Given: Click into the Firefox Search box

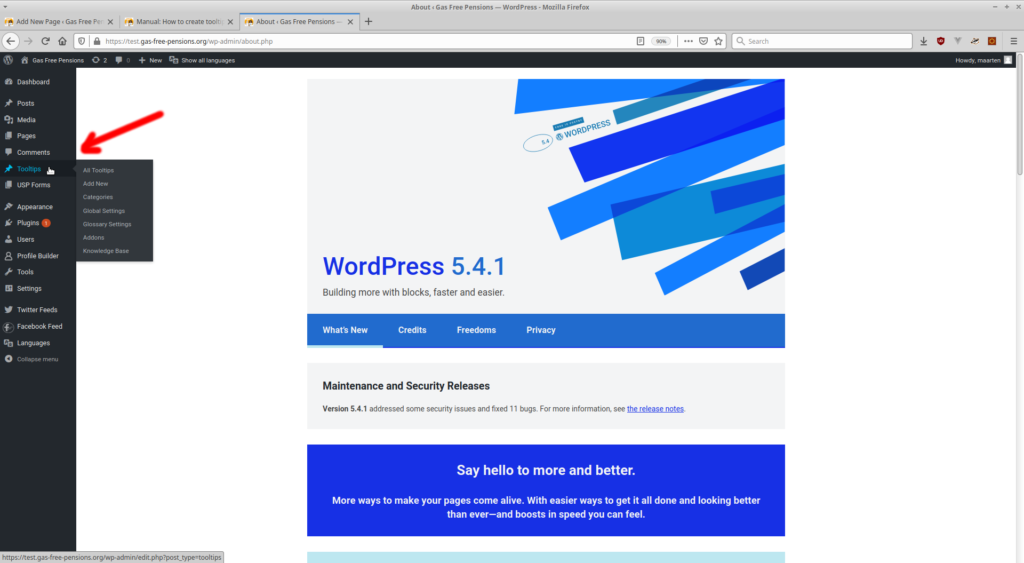Looking at the screenshot, I should 822,41.
